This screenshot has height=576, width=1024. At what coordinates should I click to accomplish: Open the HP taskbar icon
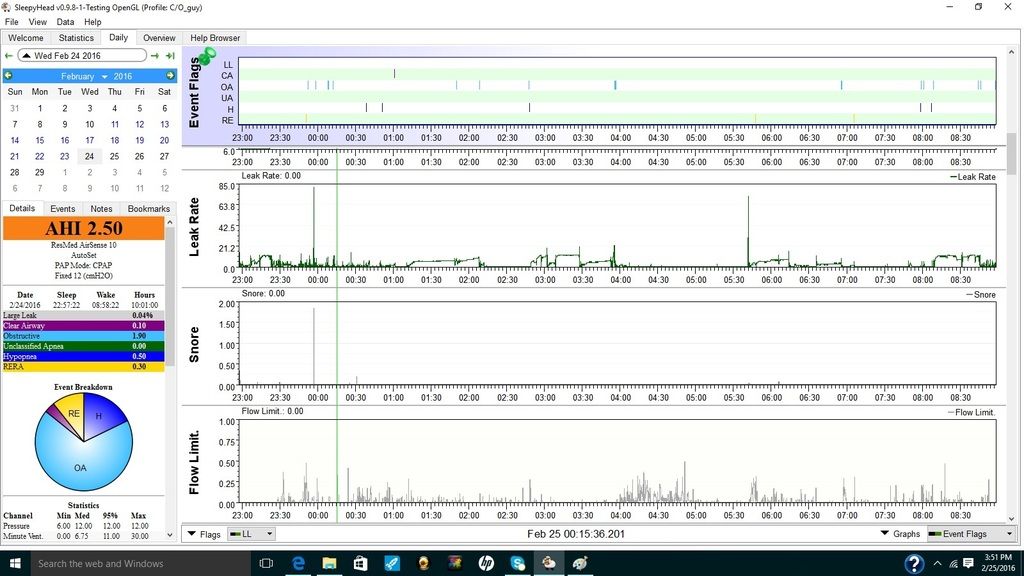486,563
